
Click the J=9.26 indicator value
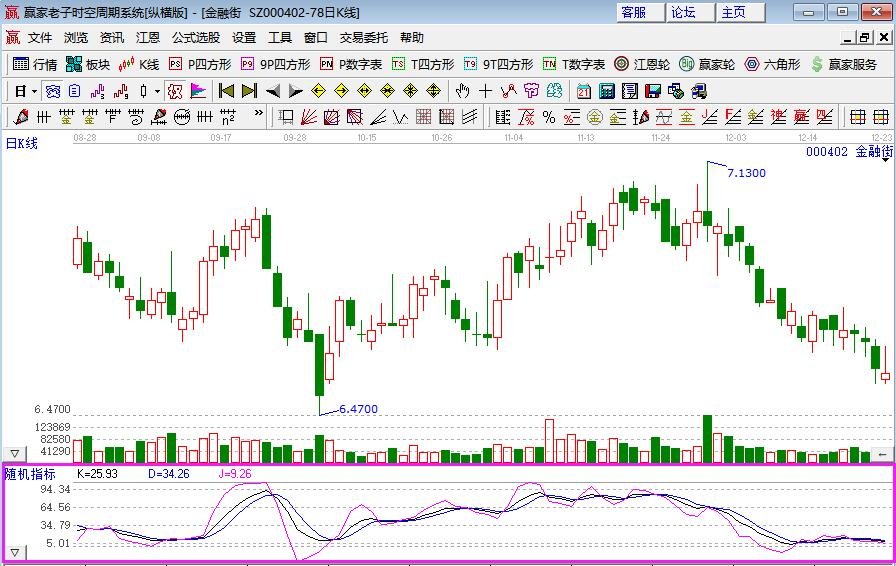(x=235, y=474)
